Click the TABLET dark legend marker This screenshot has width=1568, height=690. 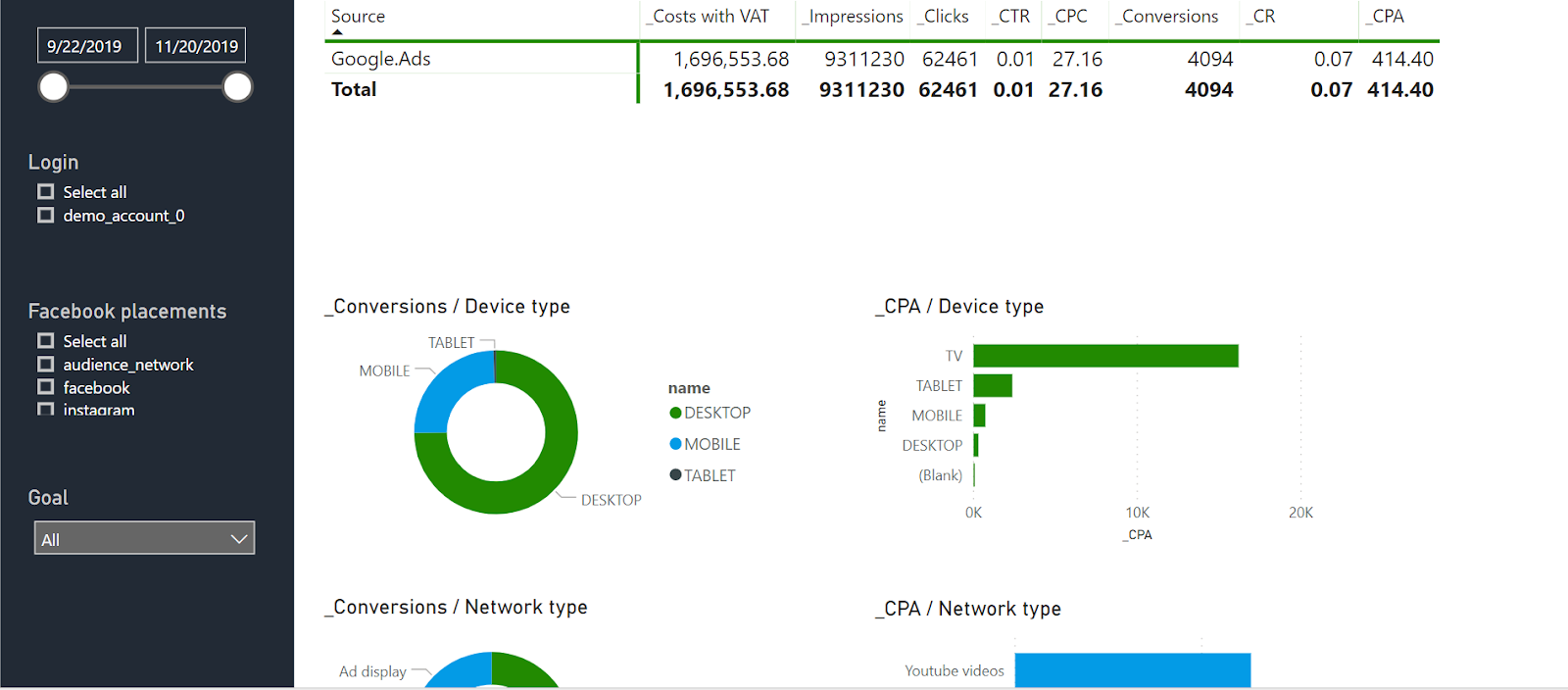click(x=675, y=475)
